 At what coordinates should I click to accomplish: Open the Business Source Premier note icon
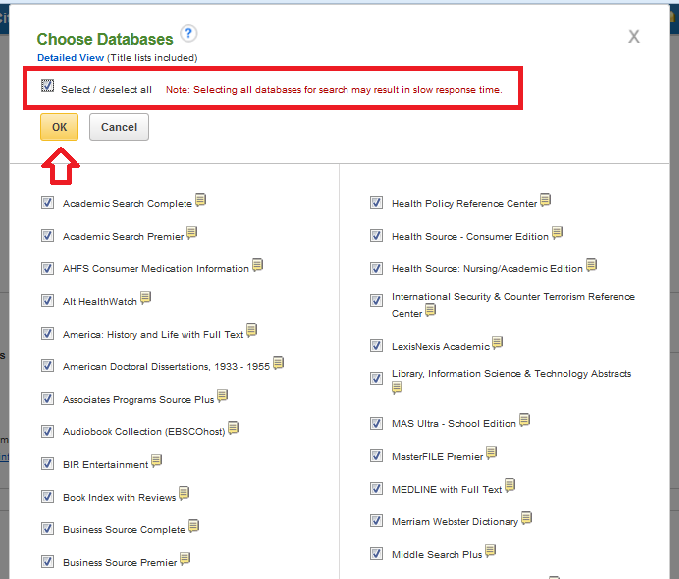185,559
